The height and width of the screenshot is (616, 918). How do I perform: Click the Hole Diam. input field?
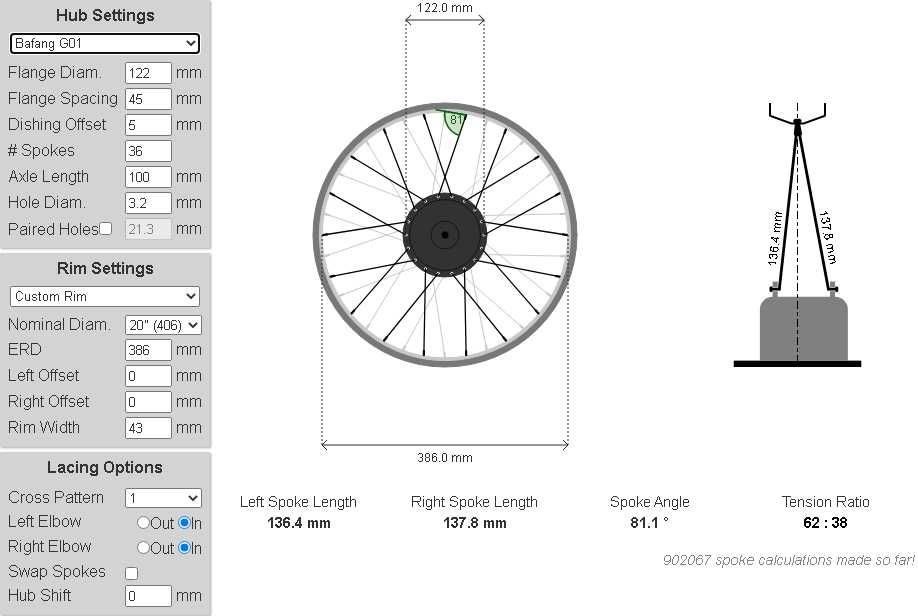coord(148,203)
